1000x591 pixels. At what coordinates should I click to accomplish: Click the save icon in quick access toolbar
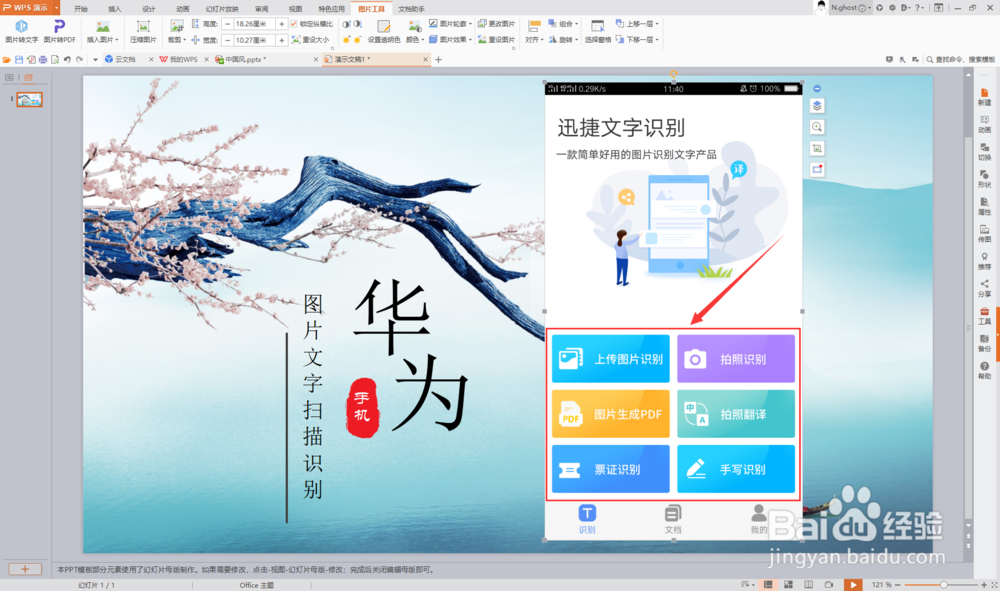pos(18,59)
